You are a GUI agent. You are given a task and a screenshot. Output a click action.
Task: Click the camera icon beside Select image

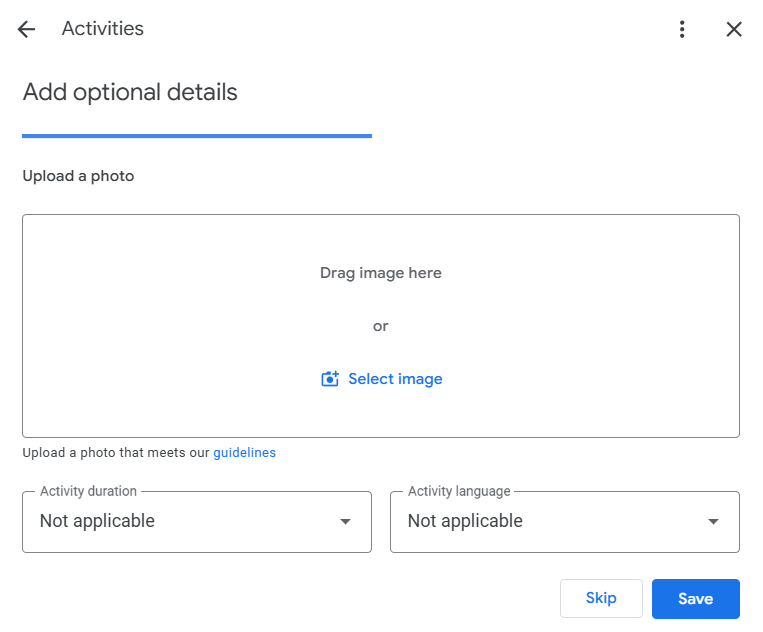pyautogui.click(x=330, y=379)
